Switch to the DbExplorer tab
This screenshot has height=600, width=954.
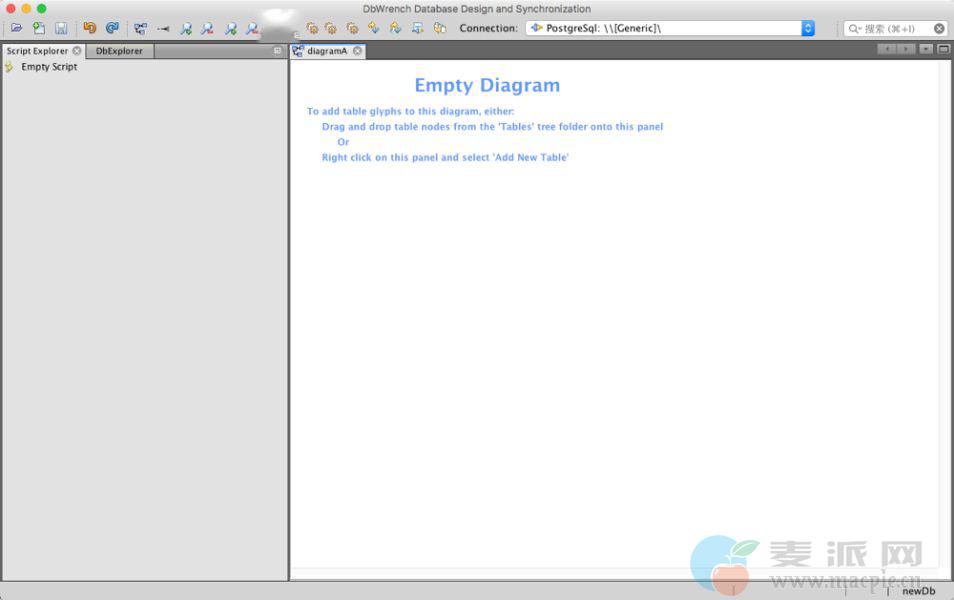[119, 51]
